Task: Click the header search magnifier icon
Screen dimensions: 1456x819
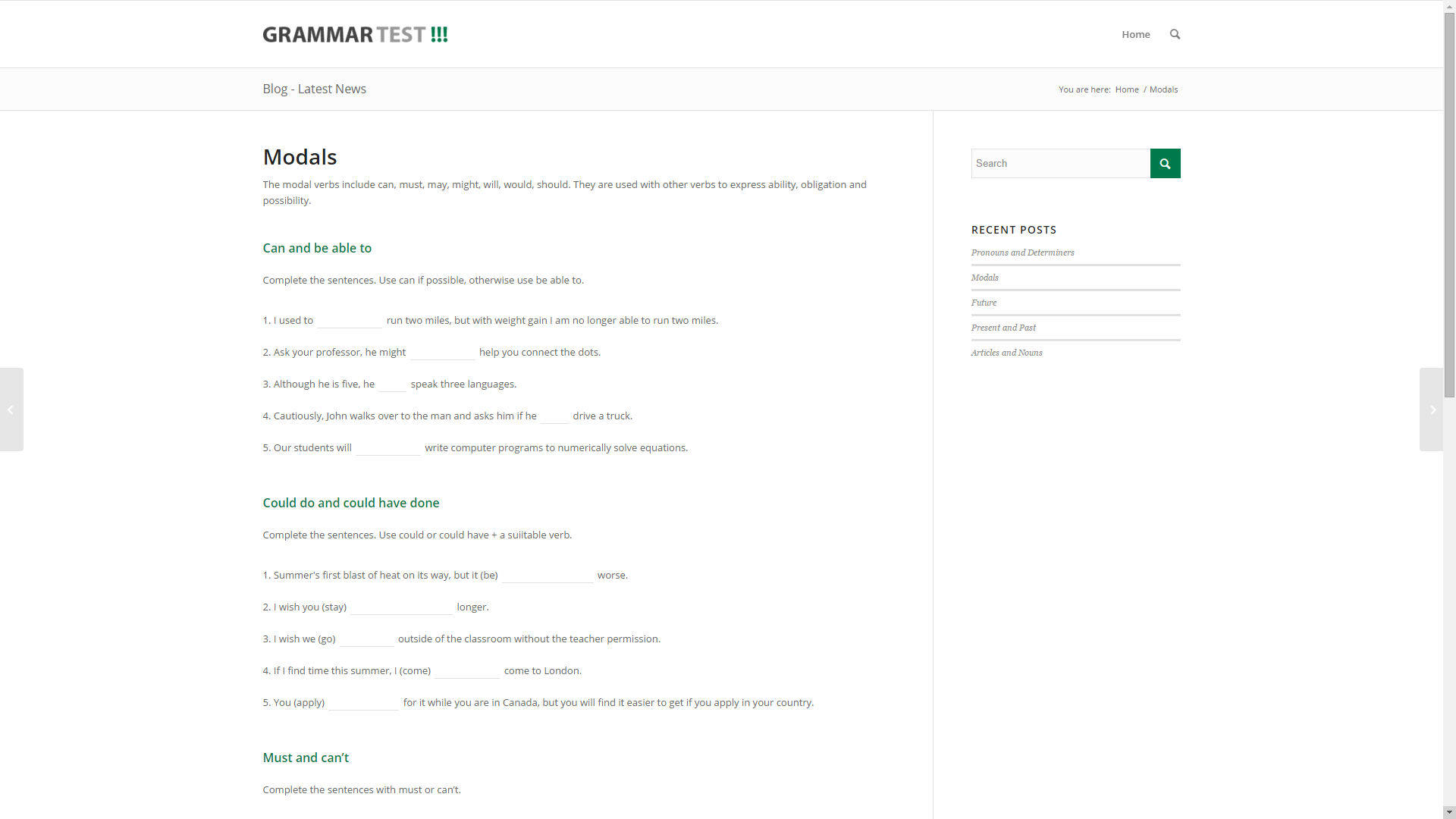Action: click(1175, 34)
